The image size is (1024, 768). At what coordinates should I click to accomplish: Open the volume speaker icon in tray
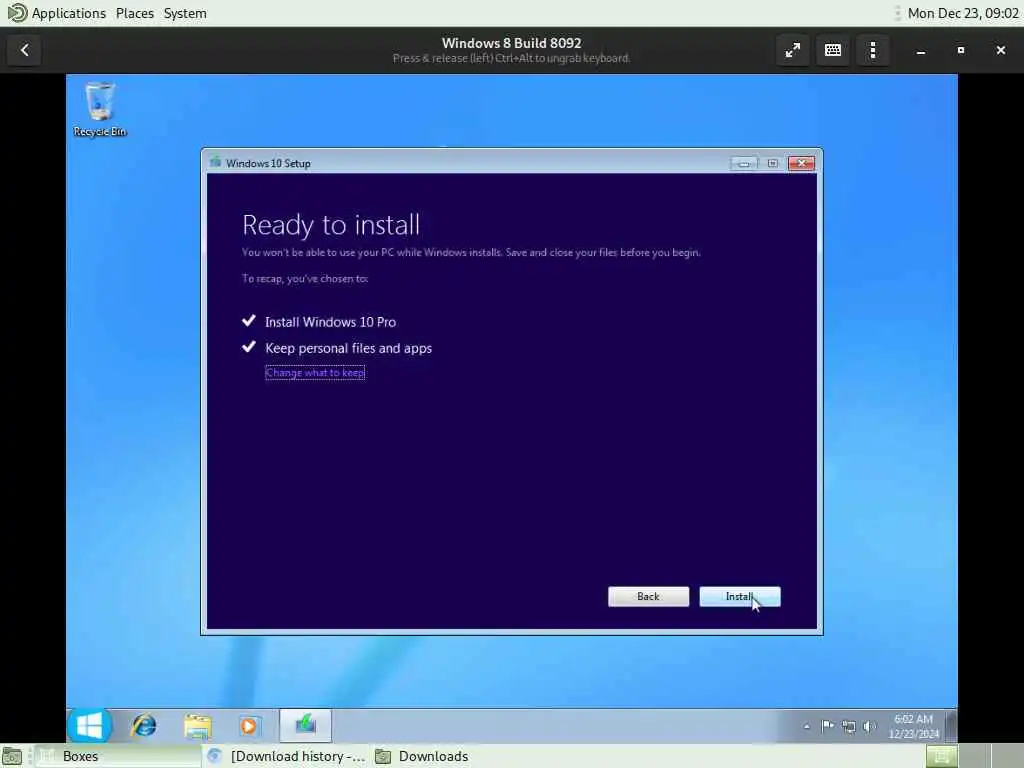point(869,726)
